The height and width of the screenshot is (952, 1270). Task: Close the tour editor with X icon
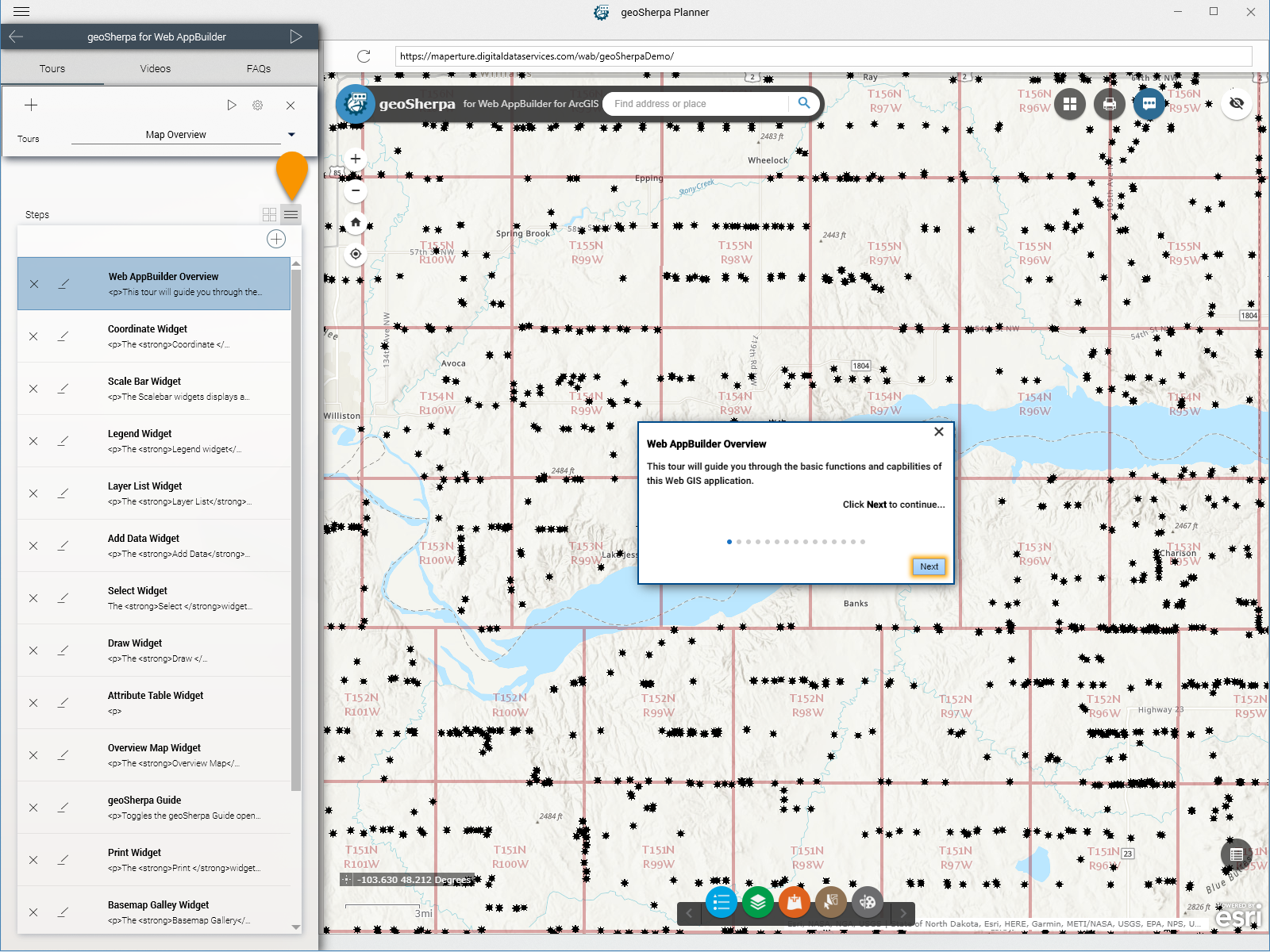(x=291, y=105)
